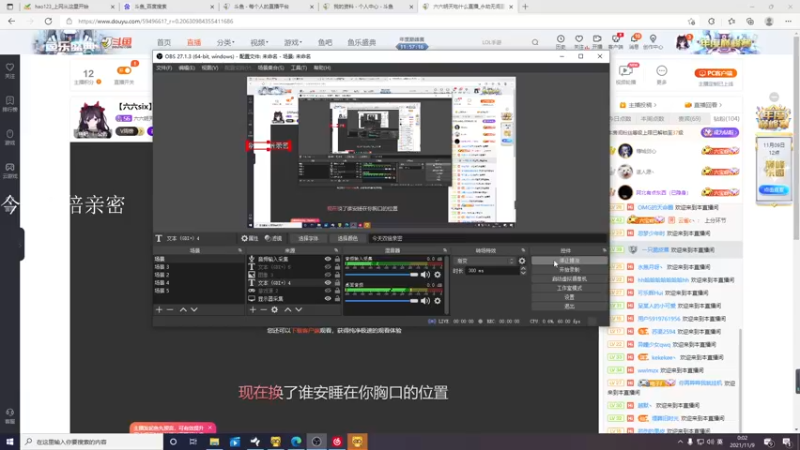Click 选择颜色 button in source toolbar
Viewport: 800px width, 450px height.
(x=347, y=238)
